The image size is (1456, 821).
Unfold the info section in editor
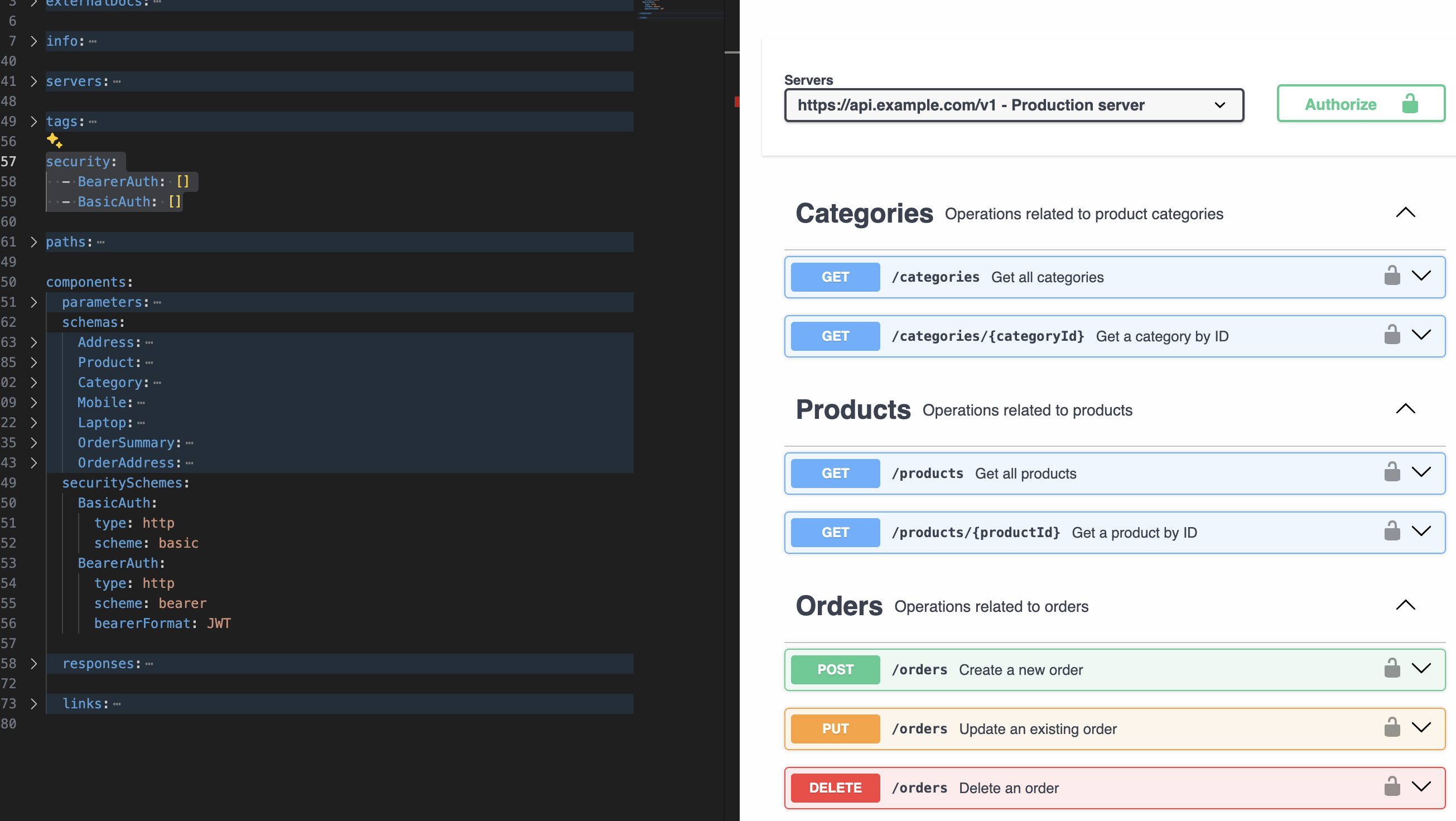tap(33, 41)
